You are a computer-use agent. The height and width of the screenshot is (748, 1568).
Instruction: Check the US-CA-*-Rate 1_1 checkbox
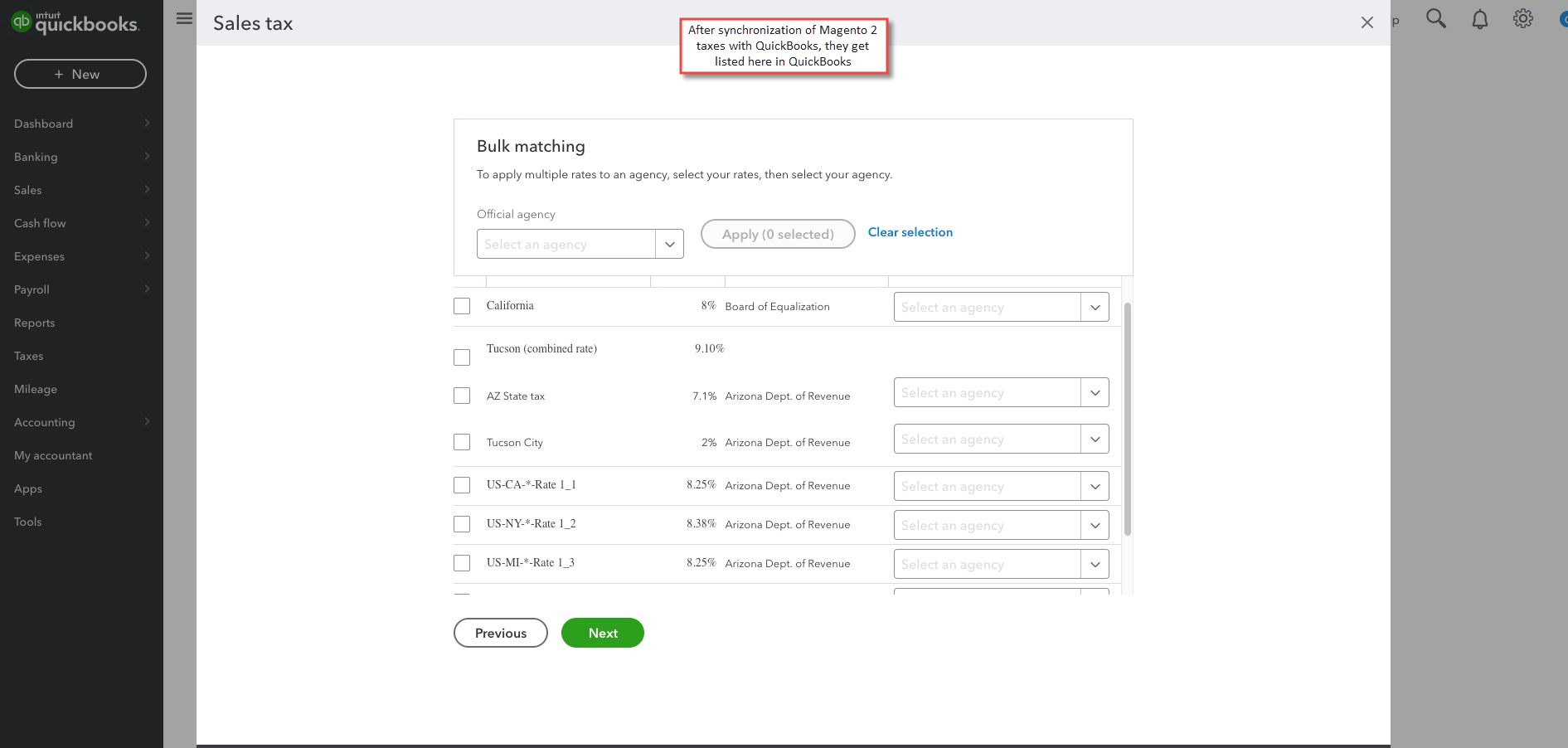[x=462, y=485]
